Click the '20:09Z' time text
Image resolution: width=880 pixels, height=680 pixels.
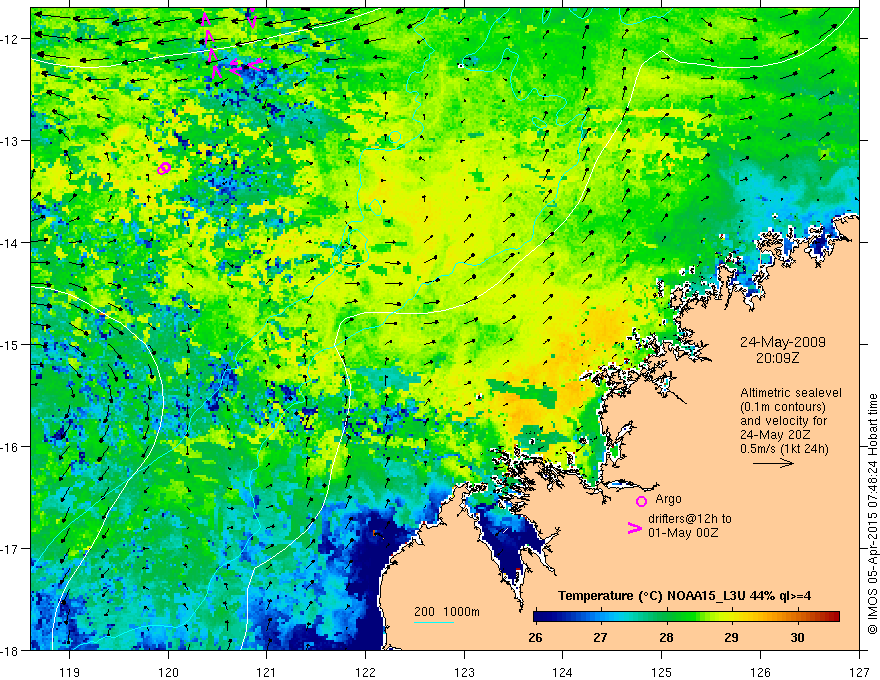(x=777, y=358)
